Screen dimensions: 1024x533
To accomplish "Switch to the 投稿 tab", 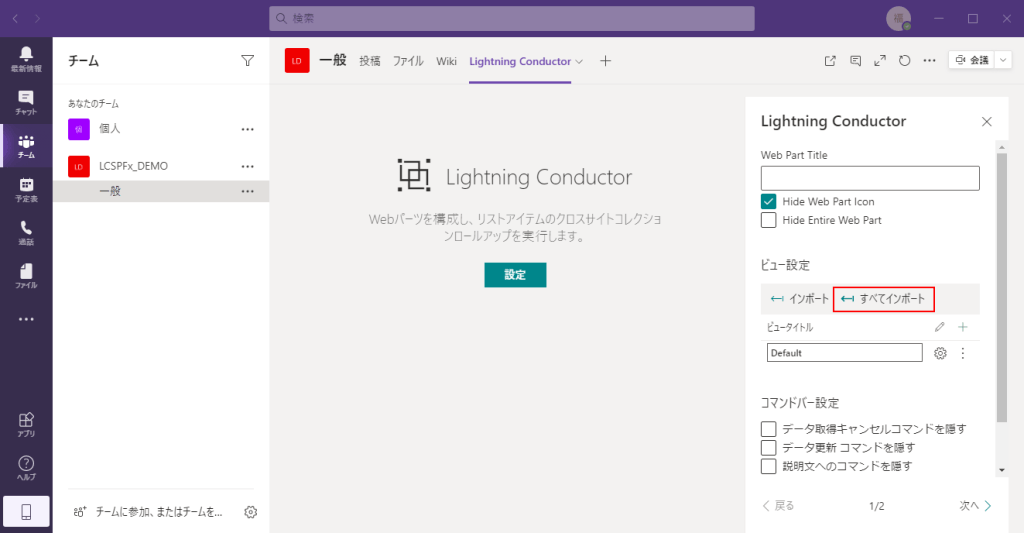I will (x=370, y=61).
